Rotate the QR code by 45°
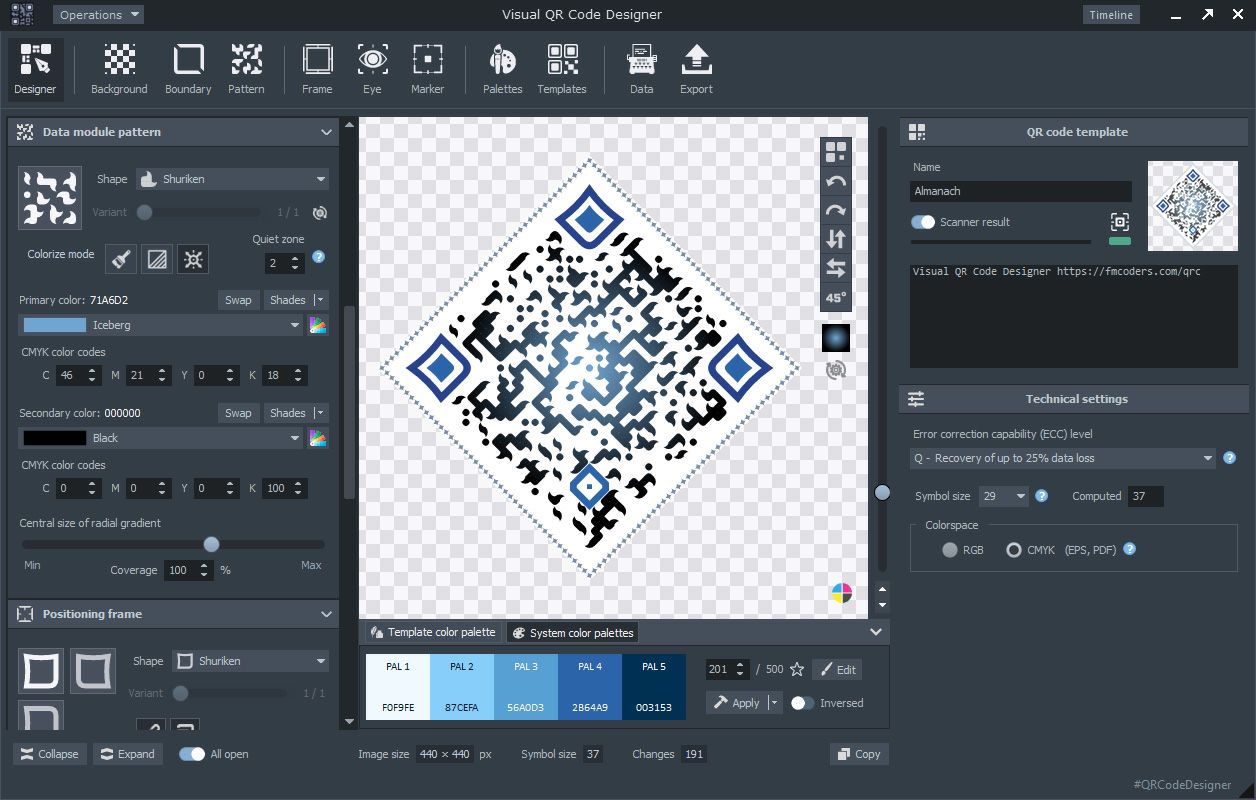The width and height of the screenshot is (1256, 800). [836, 297]
